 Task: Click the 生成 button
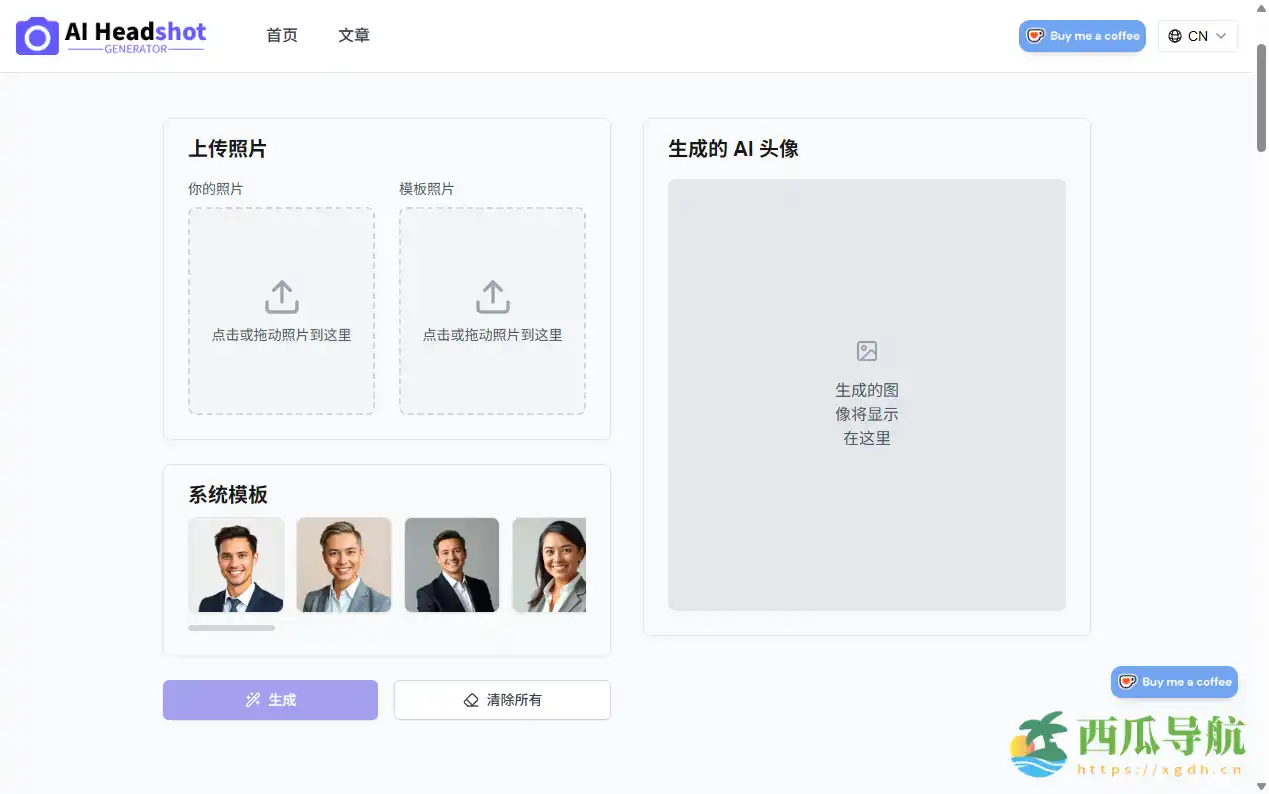tap(270, 700)
